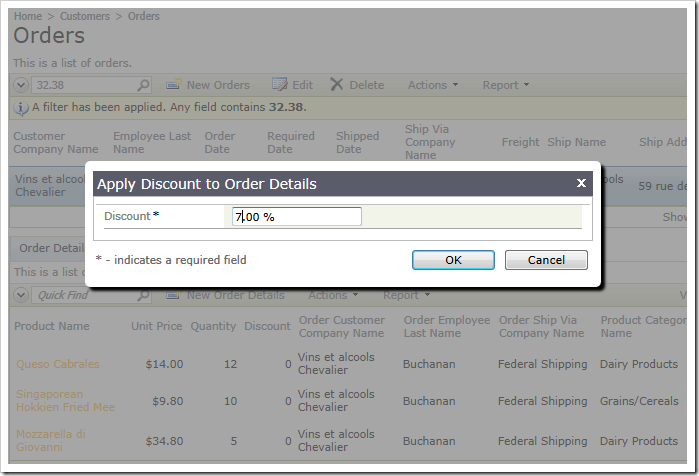This screenshot has width=699, height=476.
Task: Sort by Unit Price column header
Action: (156, 326)
